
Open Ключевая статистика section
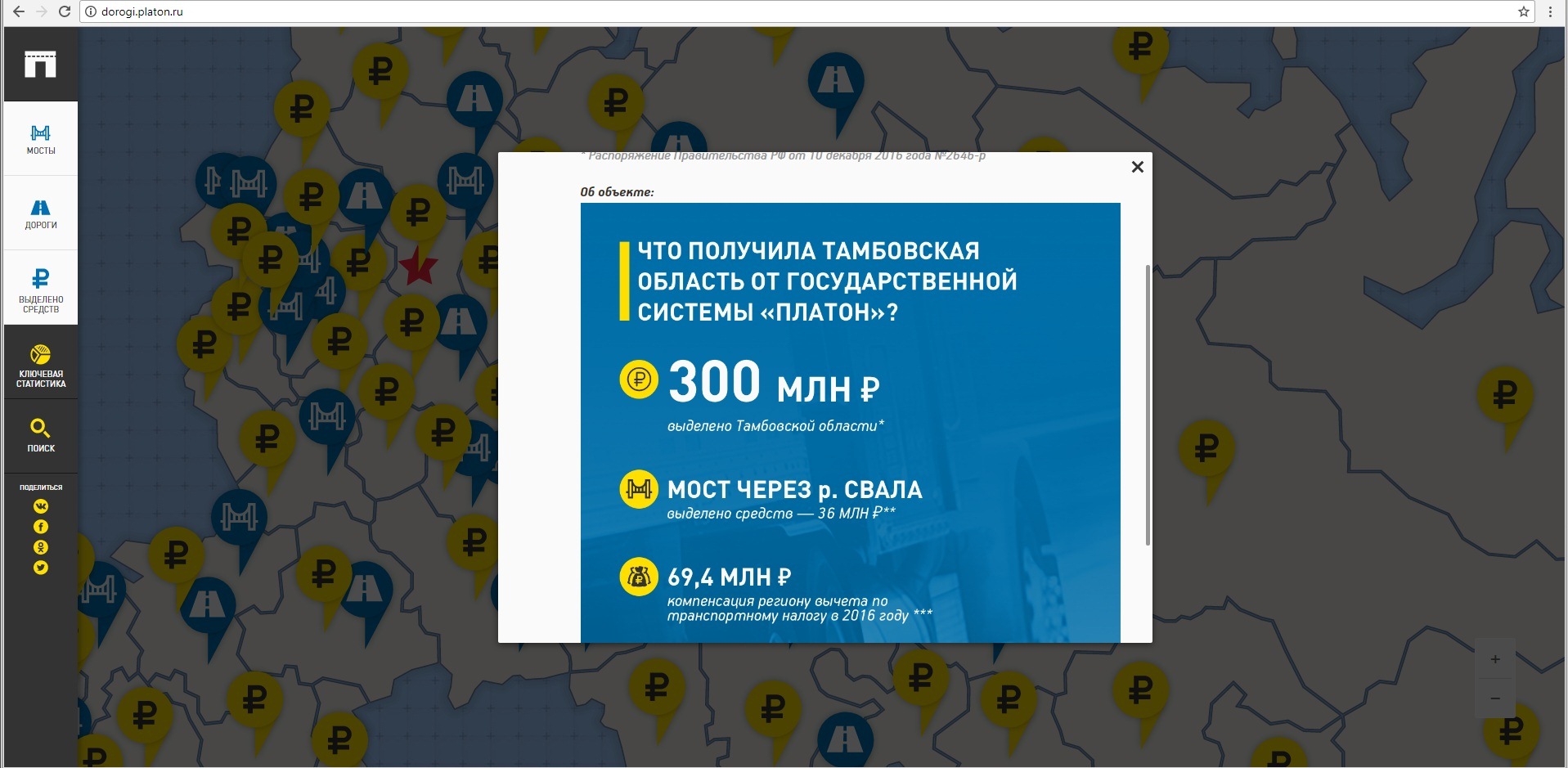(41, 362)
